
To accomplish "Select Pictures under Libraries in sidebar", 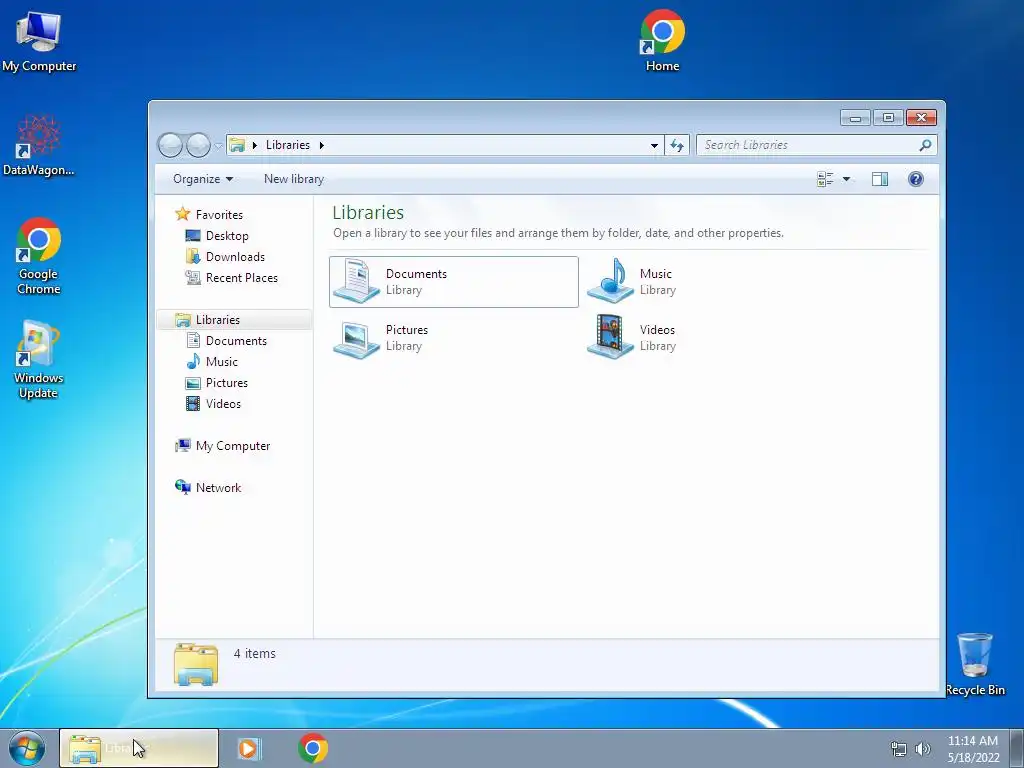I will point(227,383).
